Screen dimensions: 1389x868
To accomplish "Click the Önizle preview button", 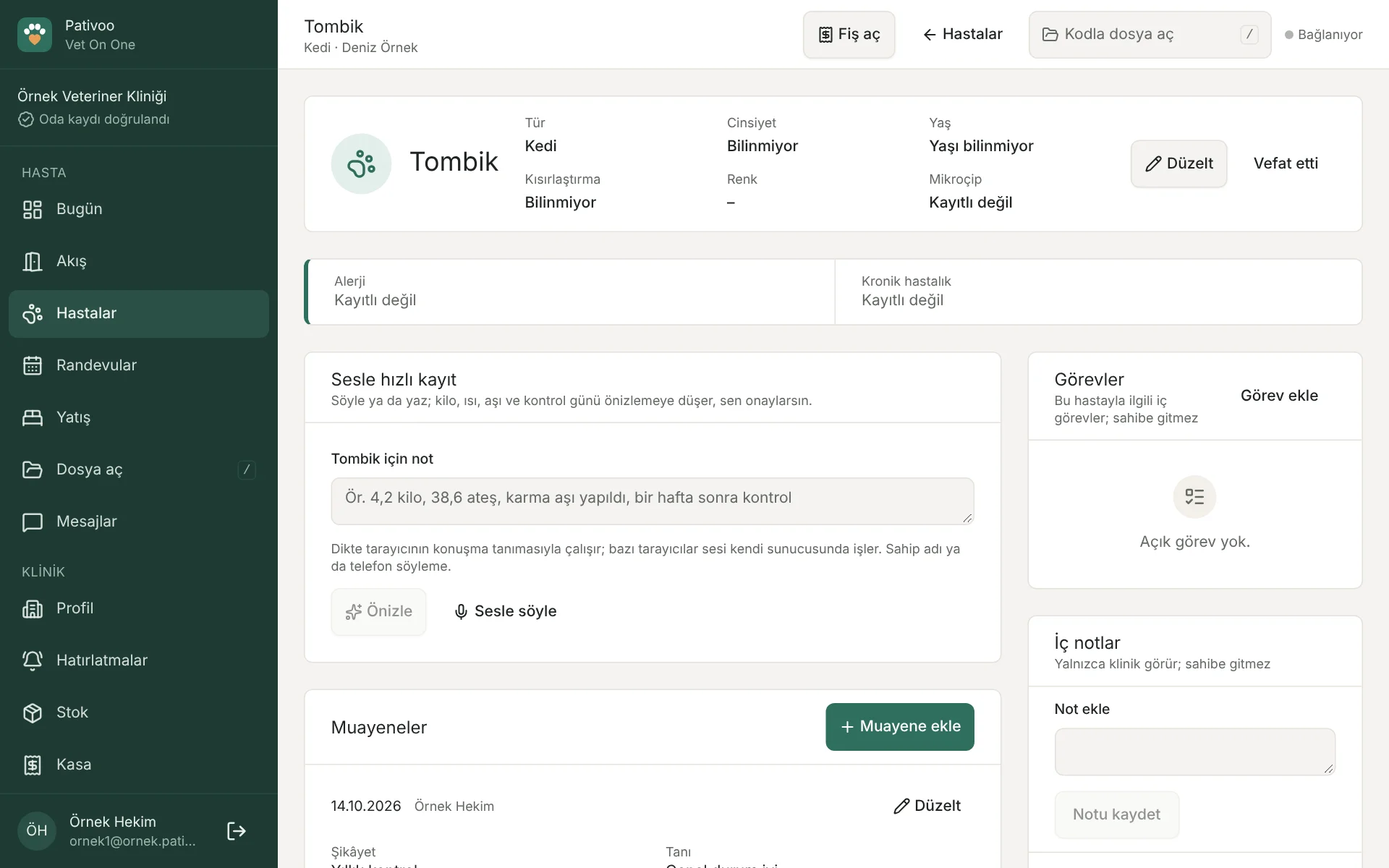I will [x=378, y=611].
